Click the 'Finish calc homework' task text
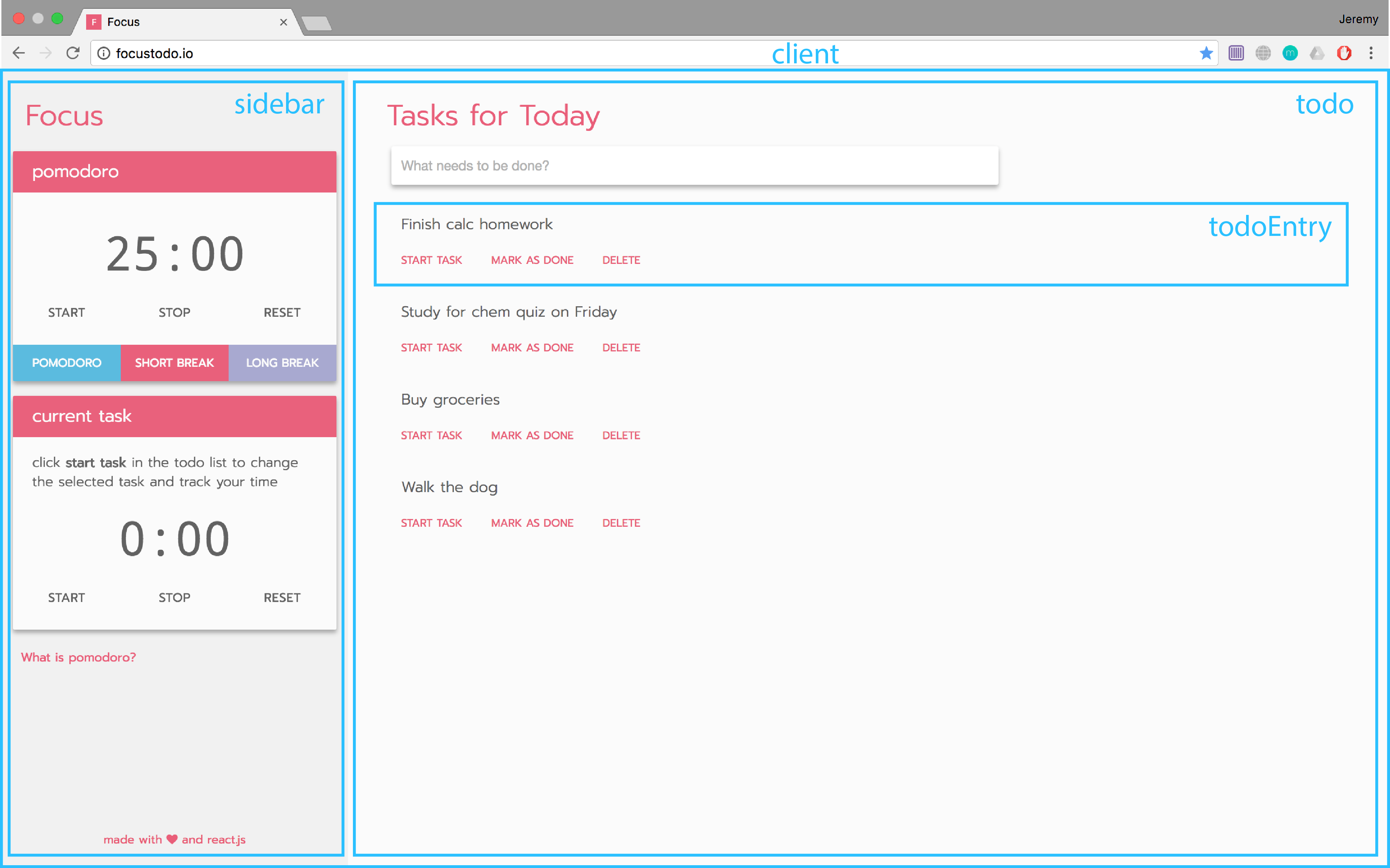Viewport: 1390px width, 868px height. [x=477, y=224]
